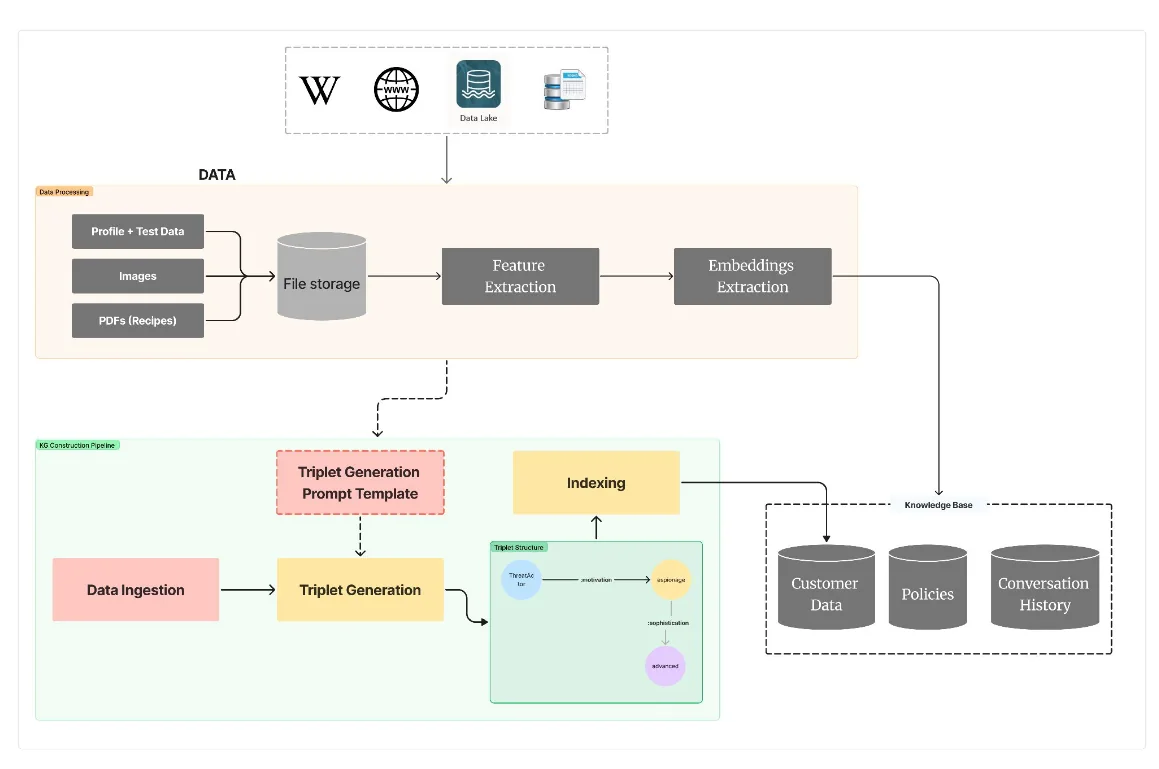Image resolution: width=1159 pixels, height=769 pixels.
Task: Click the Wikipedia W icon
Action: tap(319, 90)
